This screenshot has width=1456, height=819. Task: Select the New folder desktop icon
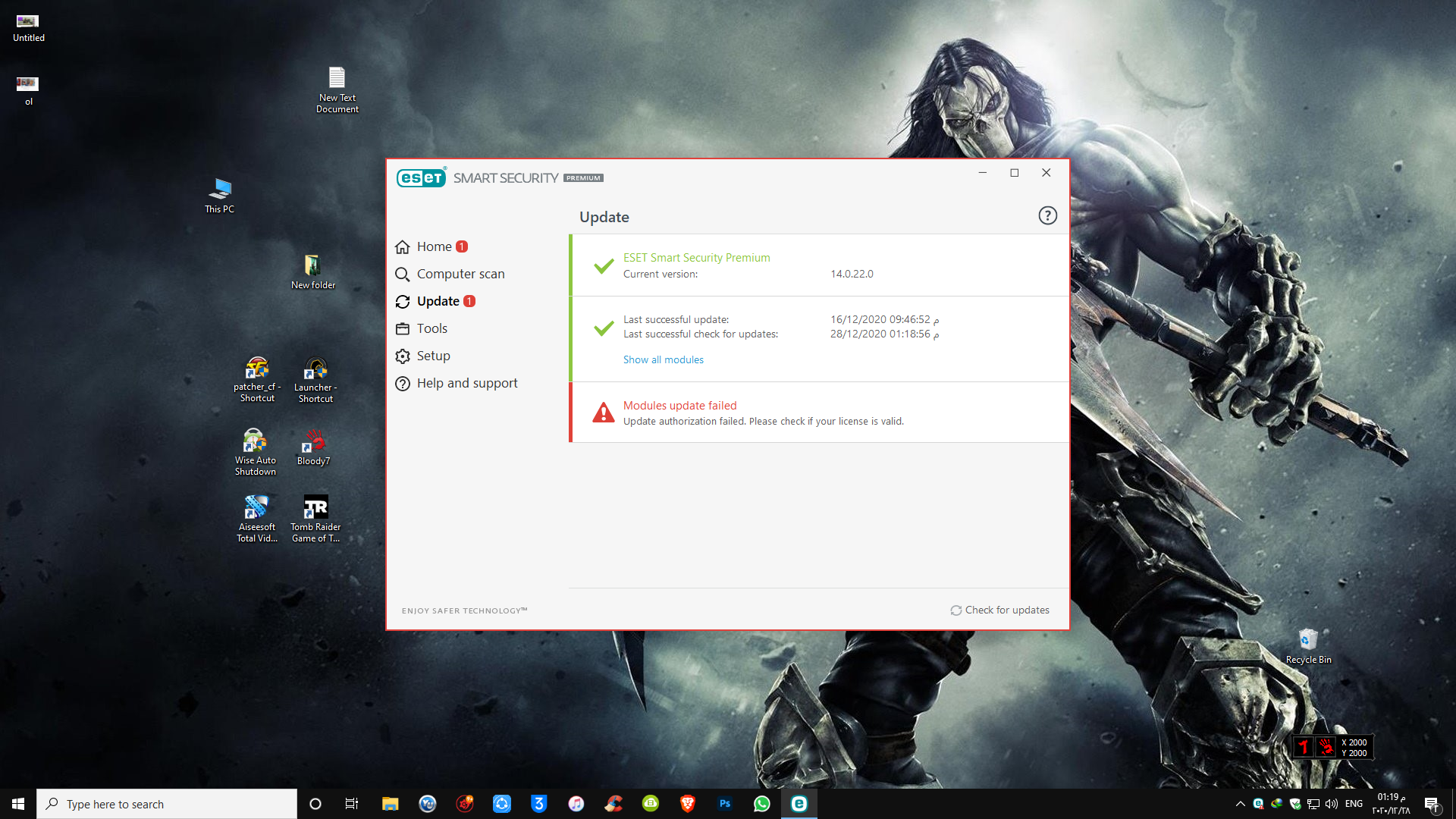point(312,271)
